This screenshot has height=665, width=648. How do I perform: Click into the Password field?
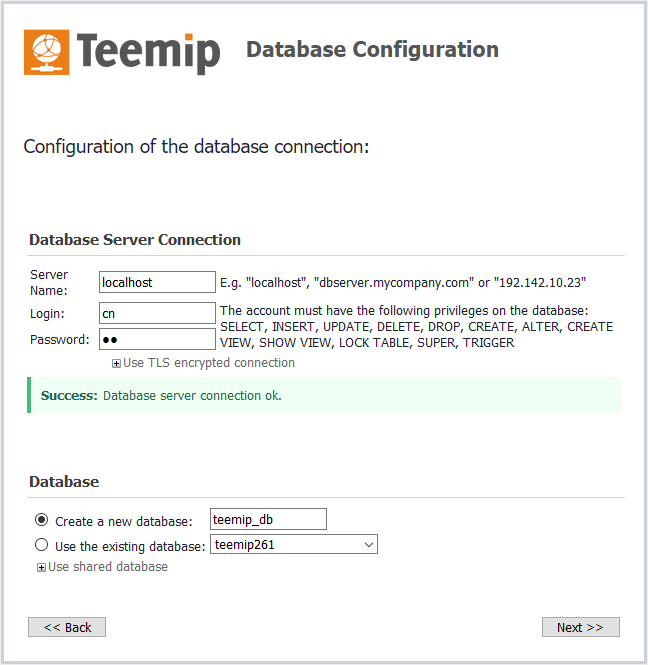157,339
